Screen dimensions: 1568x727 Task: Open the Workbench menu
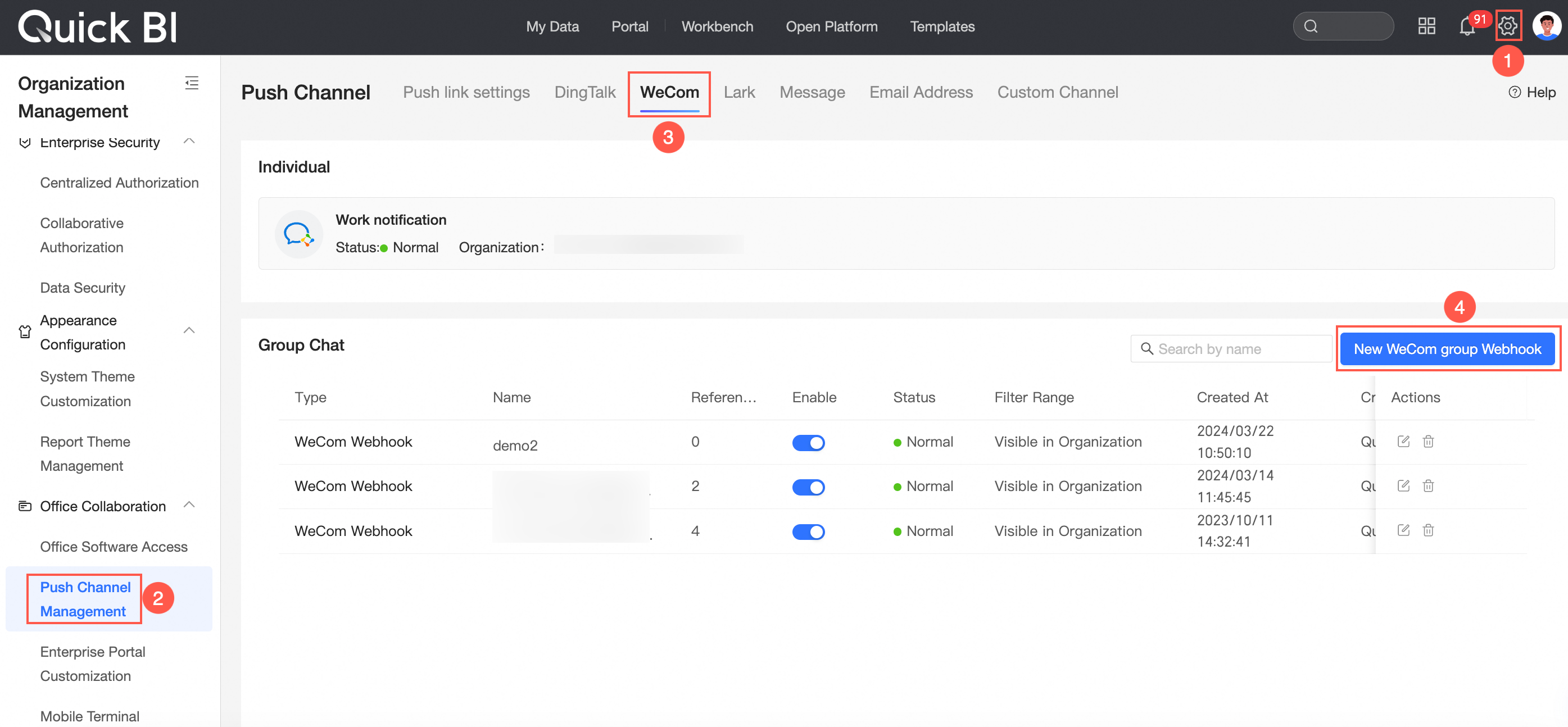tap(717, 27)
